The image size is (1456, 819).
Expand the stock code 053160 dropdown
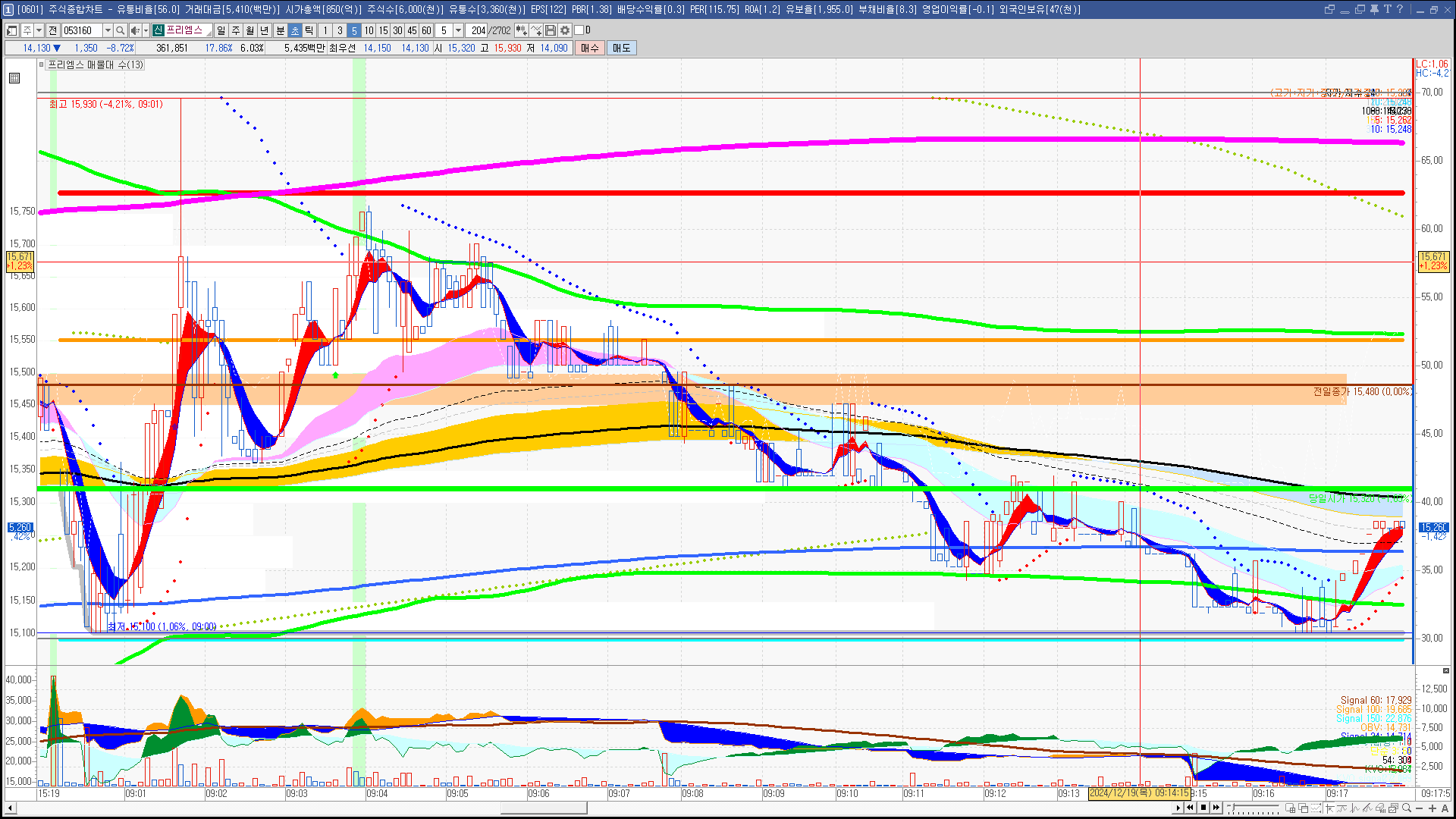[108, 30]
